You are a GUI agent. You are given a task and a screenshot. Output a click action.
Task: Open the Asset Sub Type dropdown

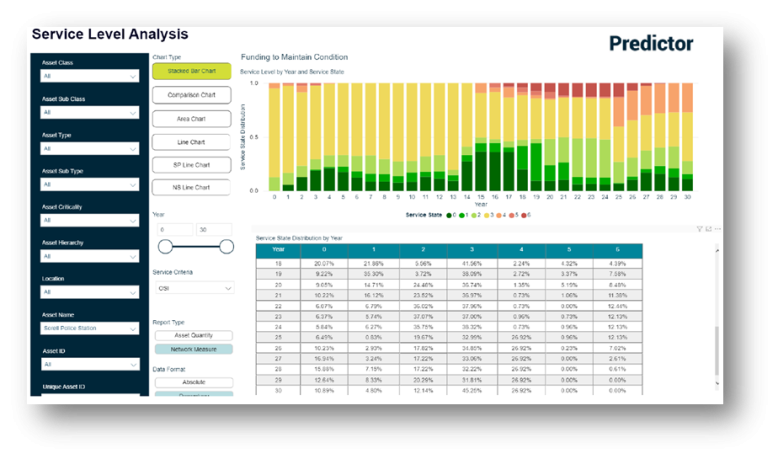coord(90,184)
